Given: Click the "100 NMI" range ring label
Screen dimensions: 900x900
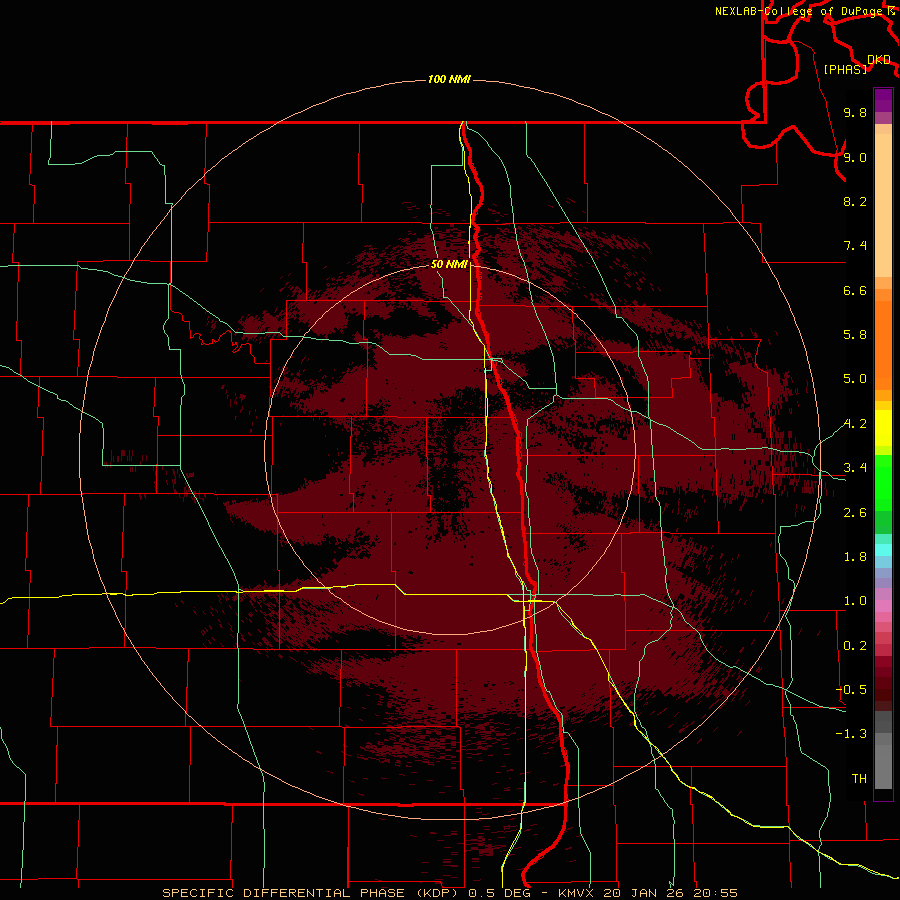Looking at the screenshot, I should 449,79.
